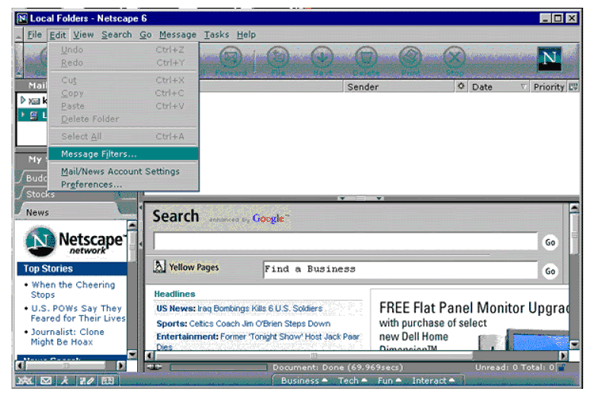This screenshot has height=405, width=600.
Task: Click web pane vertical scrollbar down arrow
Action: pyautogui.click(x=574, y=344)
